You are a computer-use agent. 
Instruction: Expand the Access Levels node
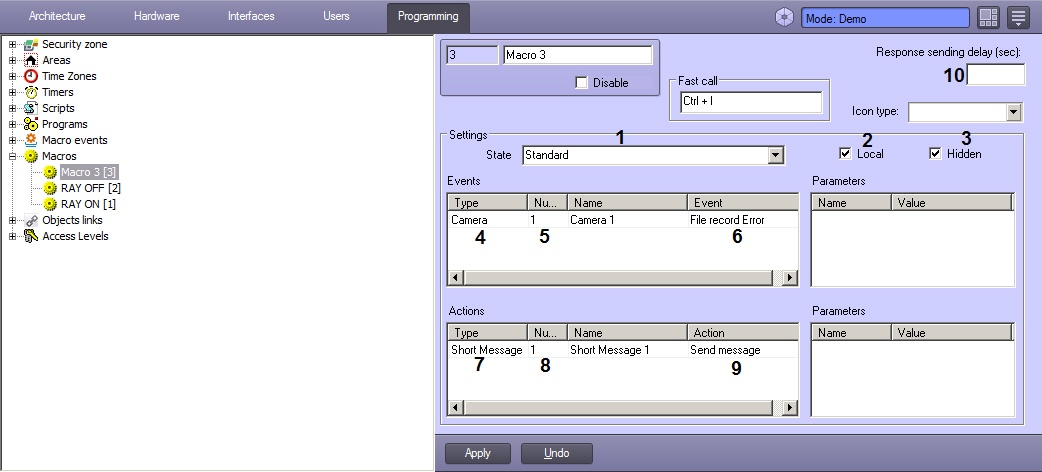click(x=12, y=236)
